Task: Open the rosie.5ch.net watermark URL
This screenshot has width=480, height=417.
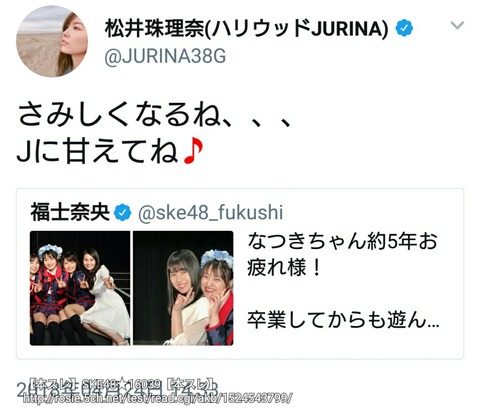Action: pos(158,398)
